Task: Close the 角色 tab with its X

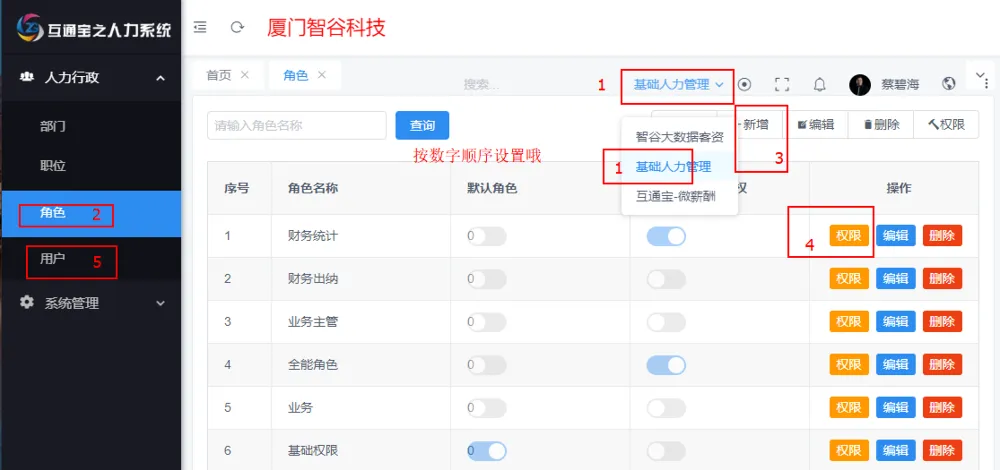Action: pyautogui.click(x=322, y=75)
